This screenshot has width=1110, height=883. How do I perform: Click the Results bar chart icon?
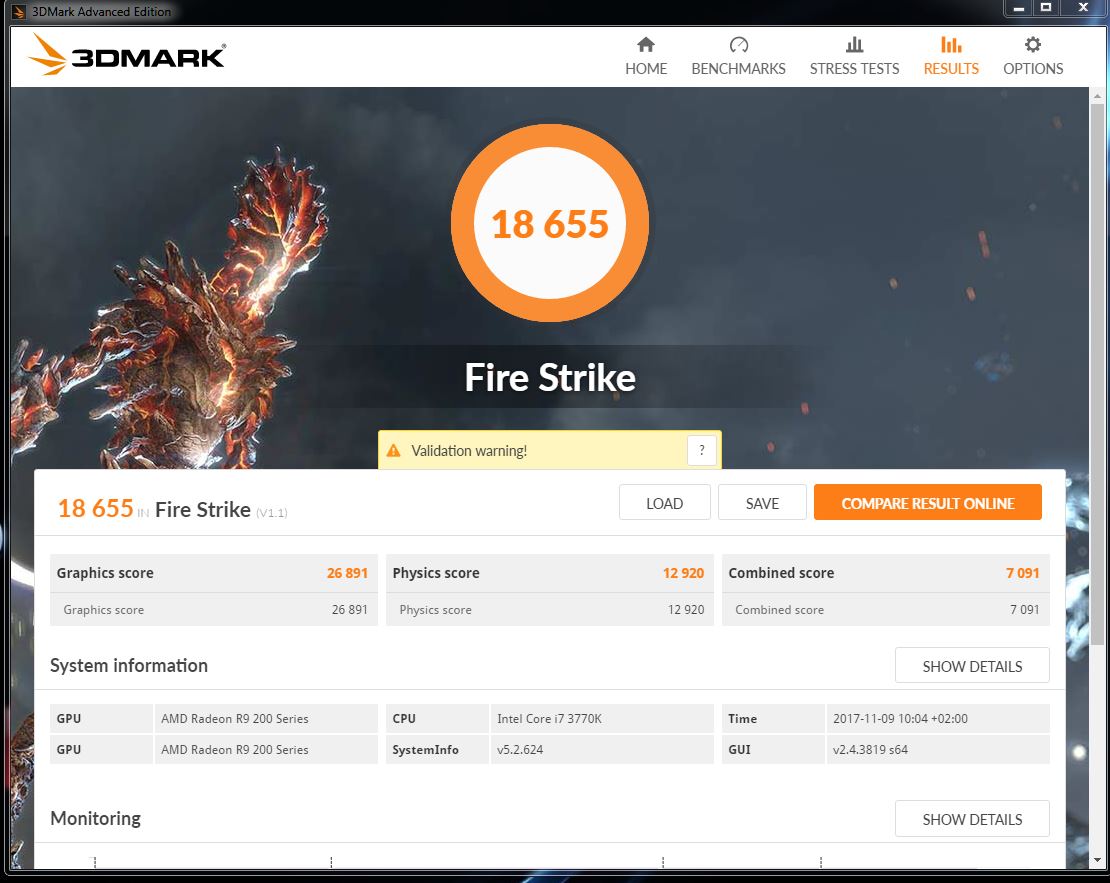pos(951,45)
